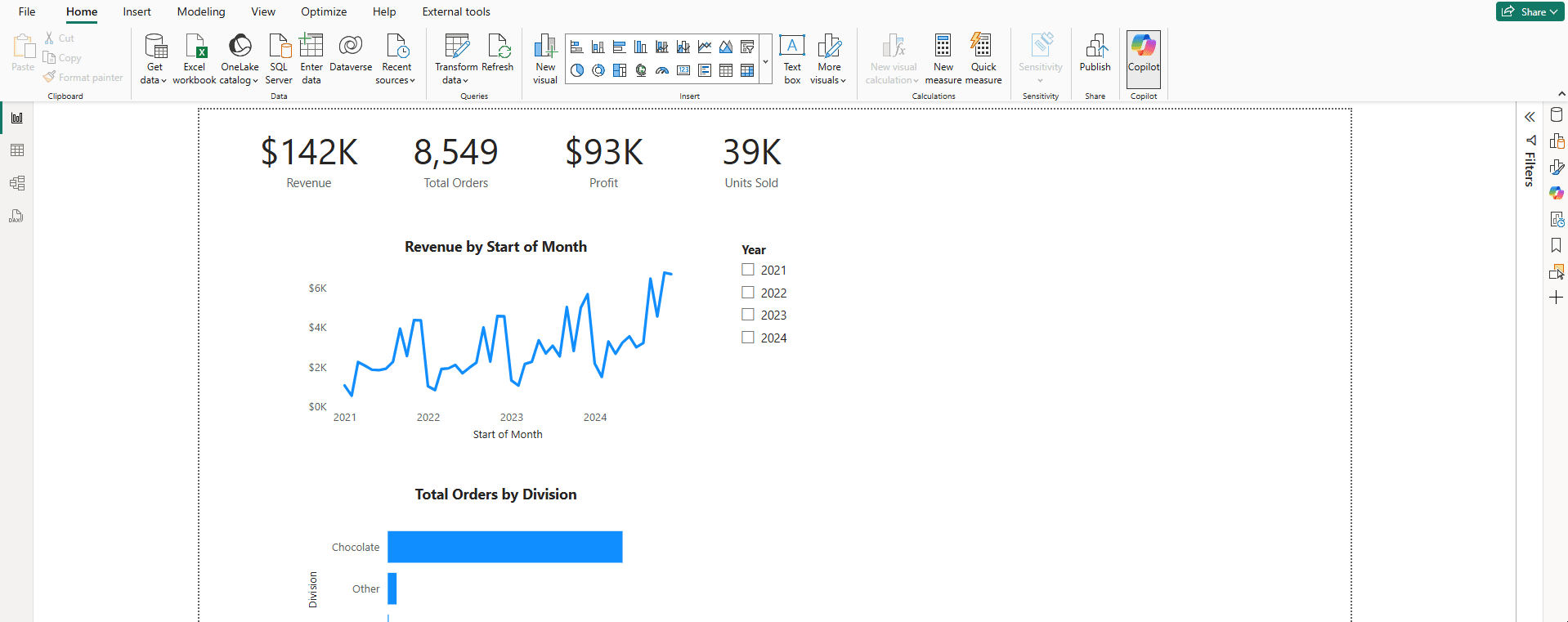
Task: Switch to the Modeling tab
Action: 201,11
